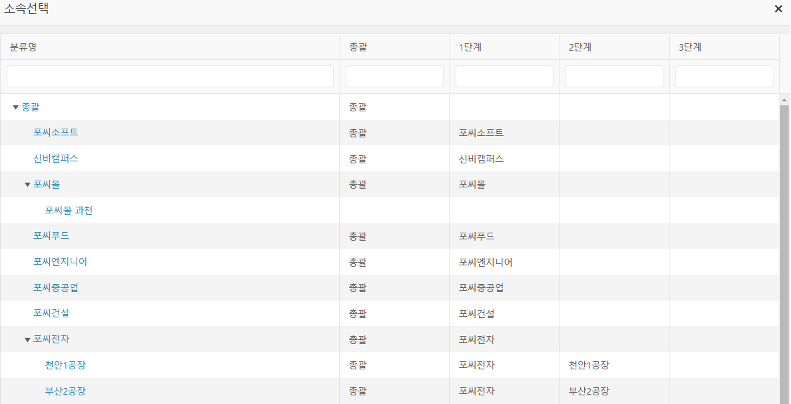Choose the 포씨건설 entry
Viewport: 791px width, 404px height.
[x=51, y=314]
